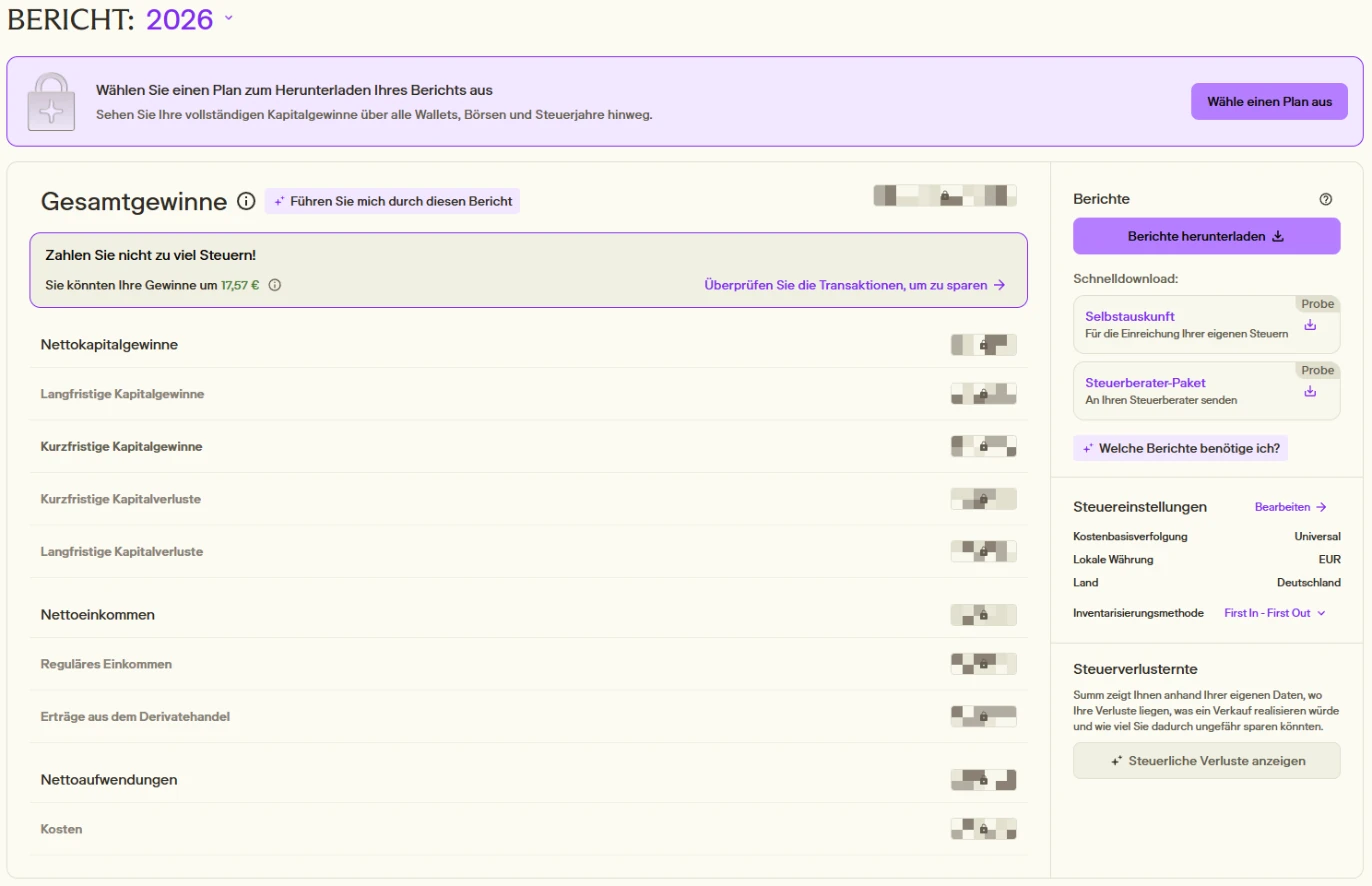1372x886 pixels.
Task: Click the locked value for Reguläres Einkommen
Action: pyautogui.click(x=983, y=664)
